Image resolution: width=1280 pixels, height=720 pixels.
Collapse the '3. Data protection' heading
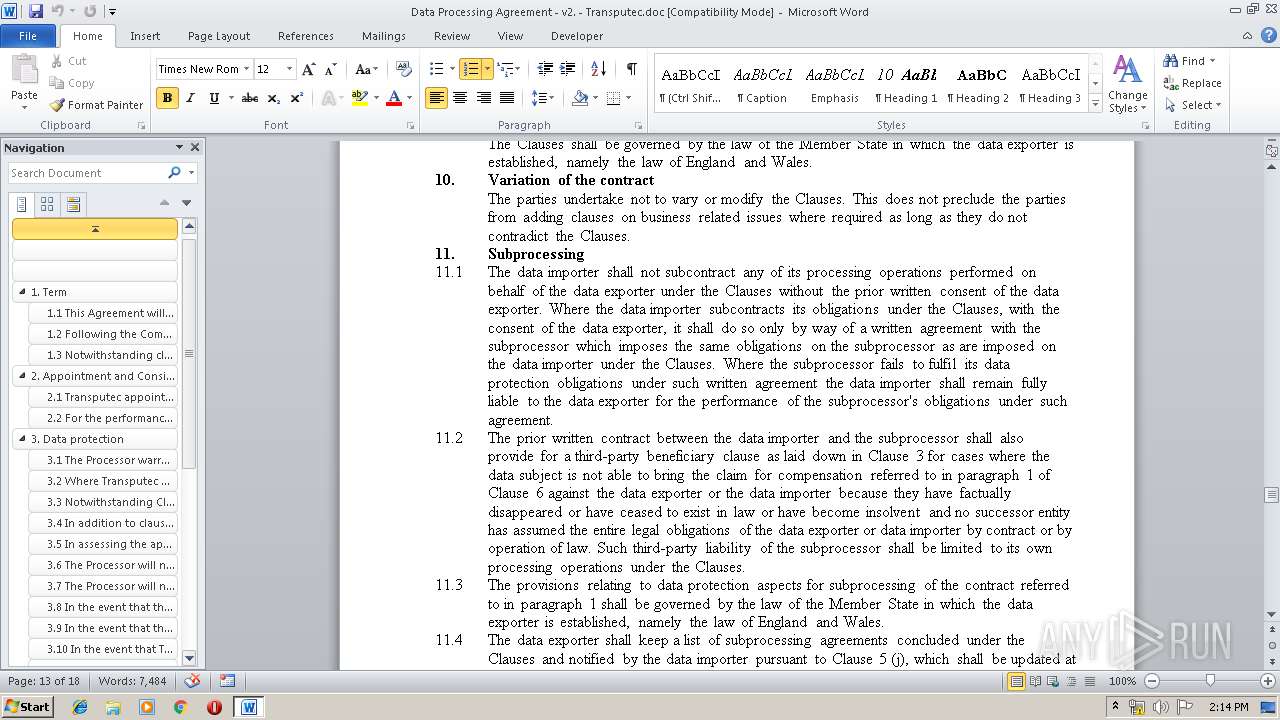22,439
